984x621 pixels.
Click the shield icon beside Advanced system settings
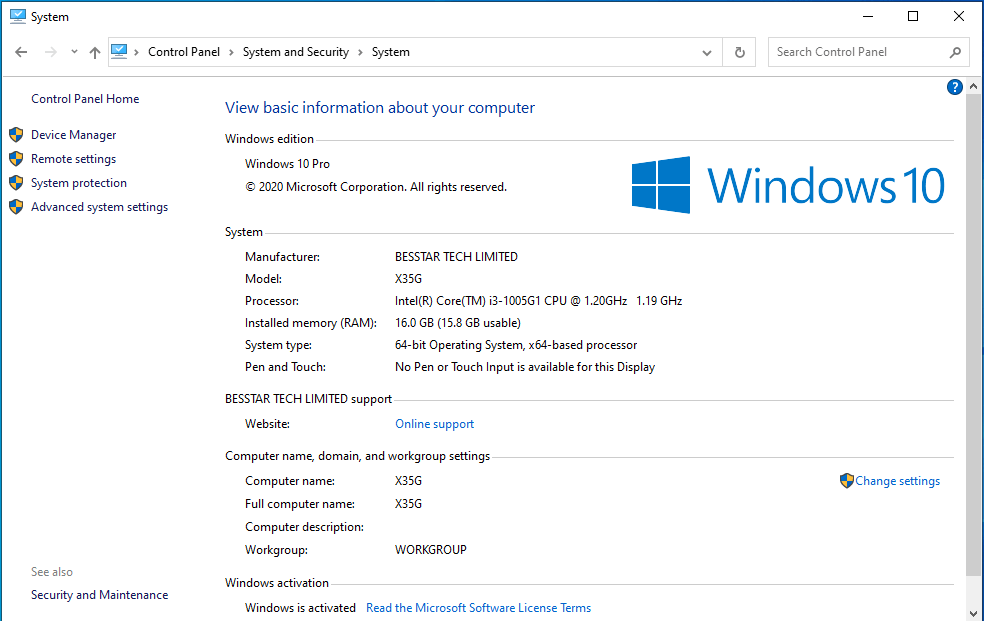[x=16, y=206]
